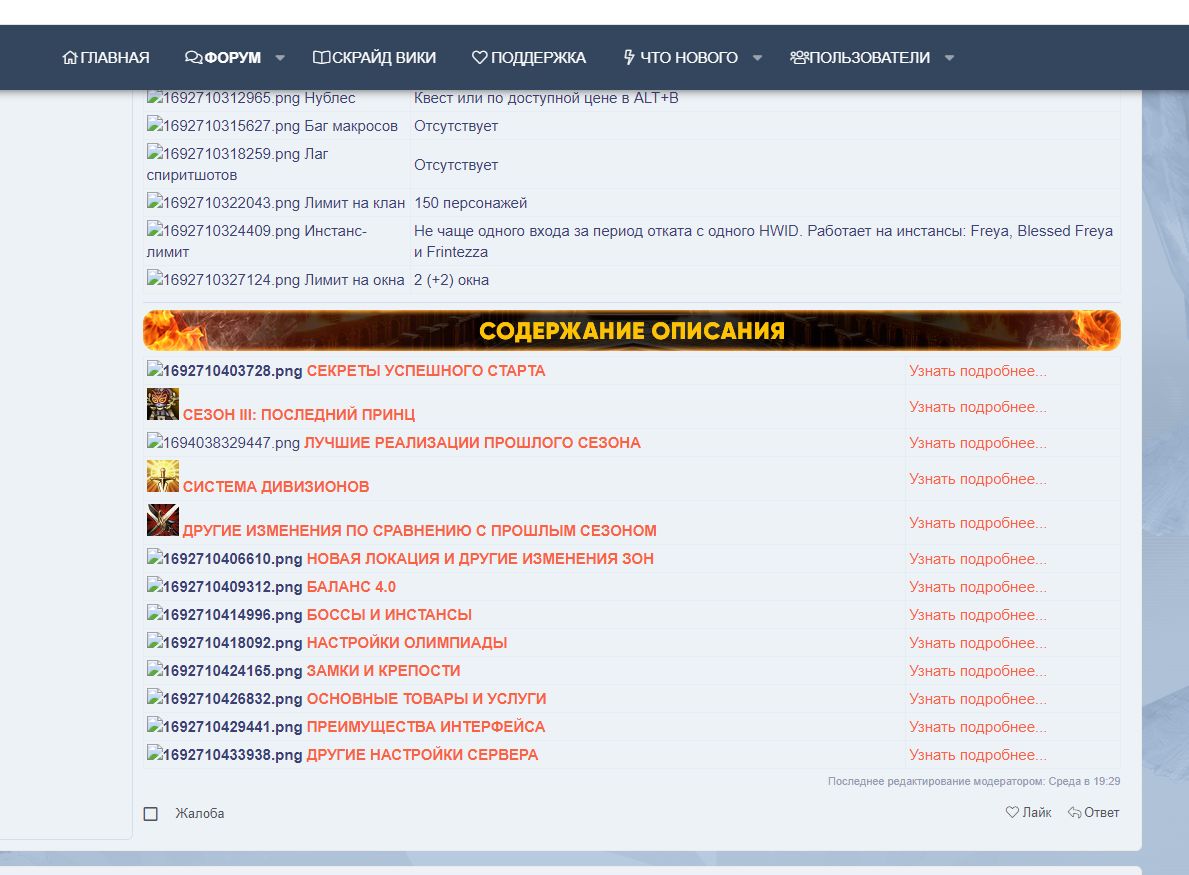The width and height of the screenshot is (1189, 875).
Task: Open the Поддержка menu item
Action: (x=529, y=58)
